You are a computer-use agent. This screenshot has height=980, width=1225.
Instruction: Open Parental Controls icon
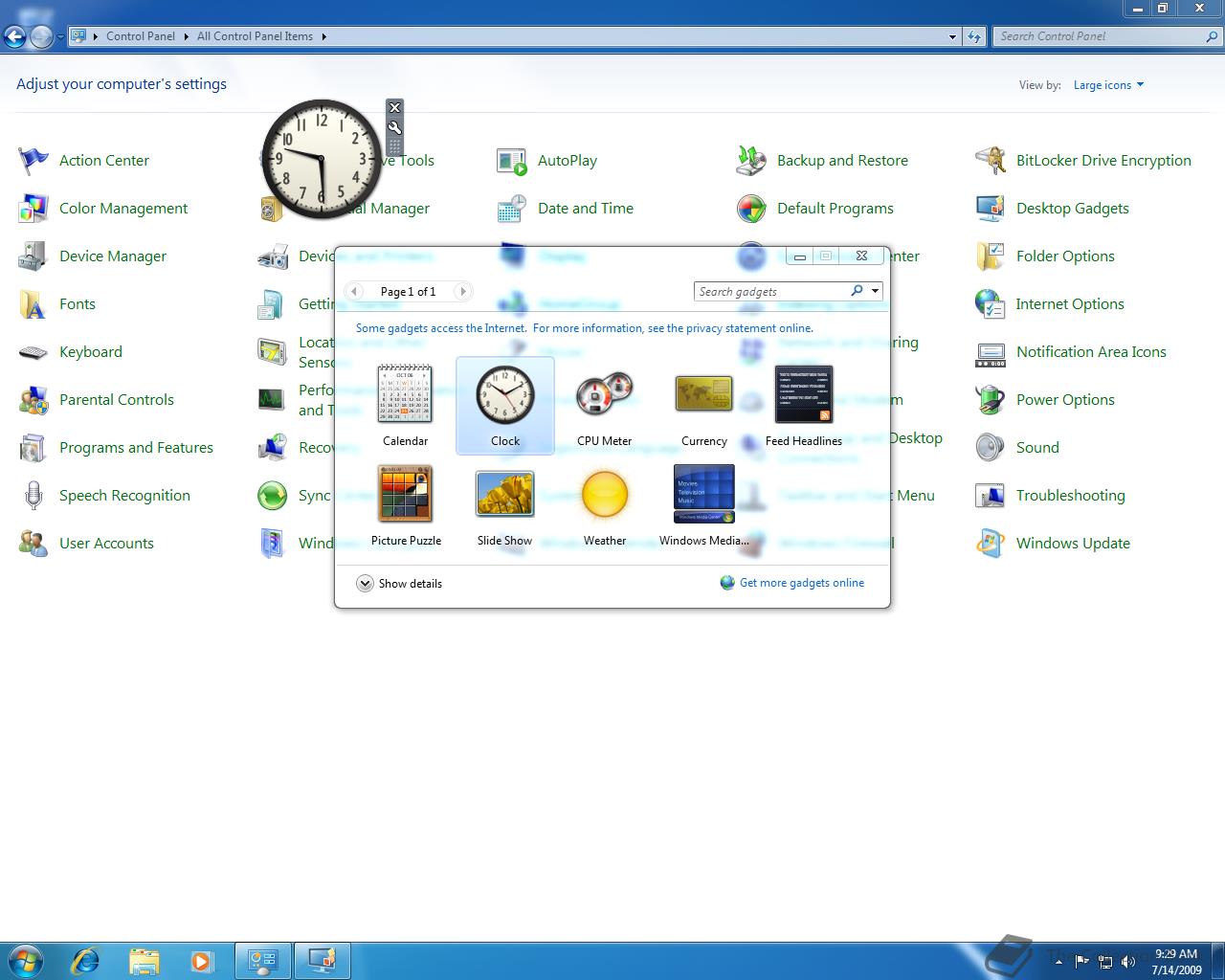[x=33, y=399]
